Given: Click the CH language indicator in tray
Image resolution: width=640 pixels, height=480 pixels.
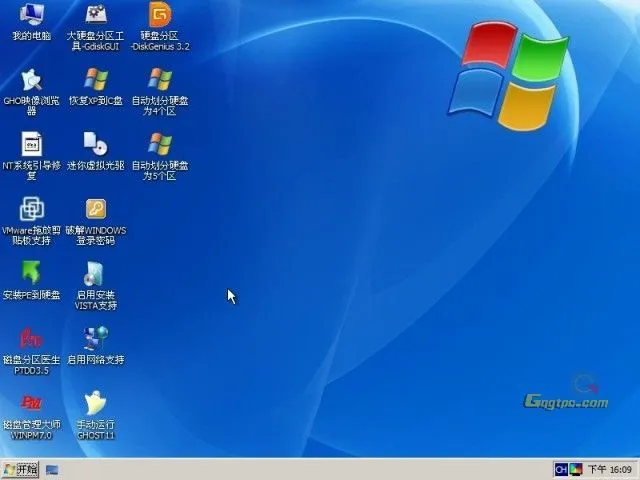Looking at the screenshot, I should 561,469.
